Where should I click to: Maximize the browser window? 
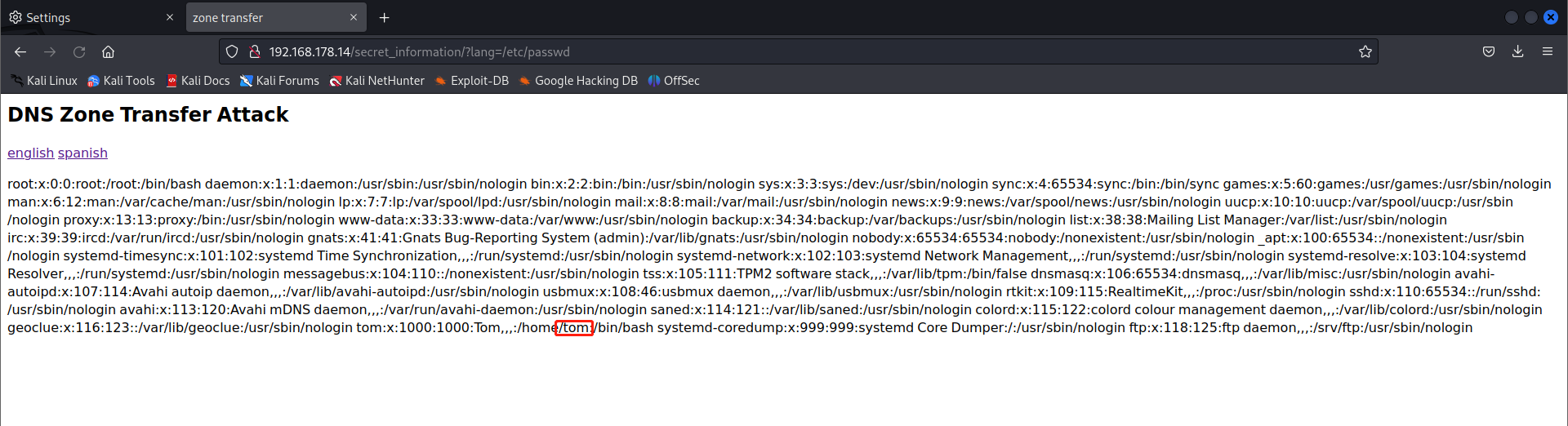tap(1531, 17)
